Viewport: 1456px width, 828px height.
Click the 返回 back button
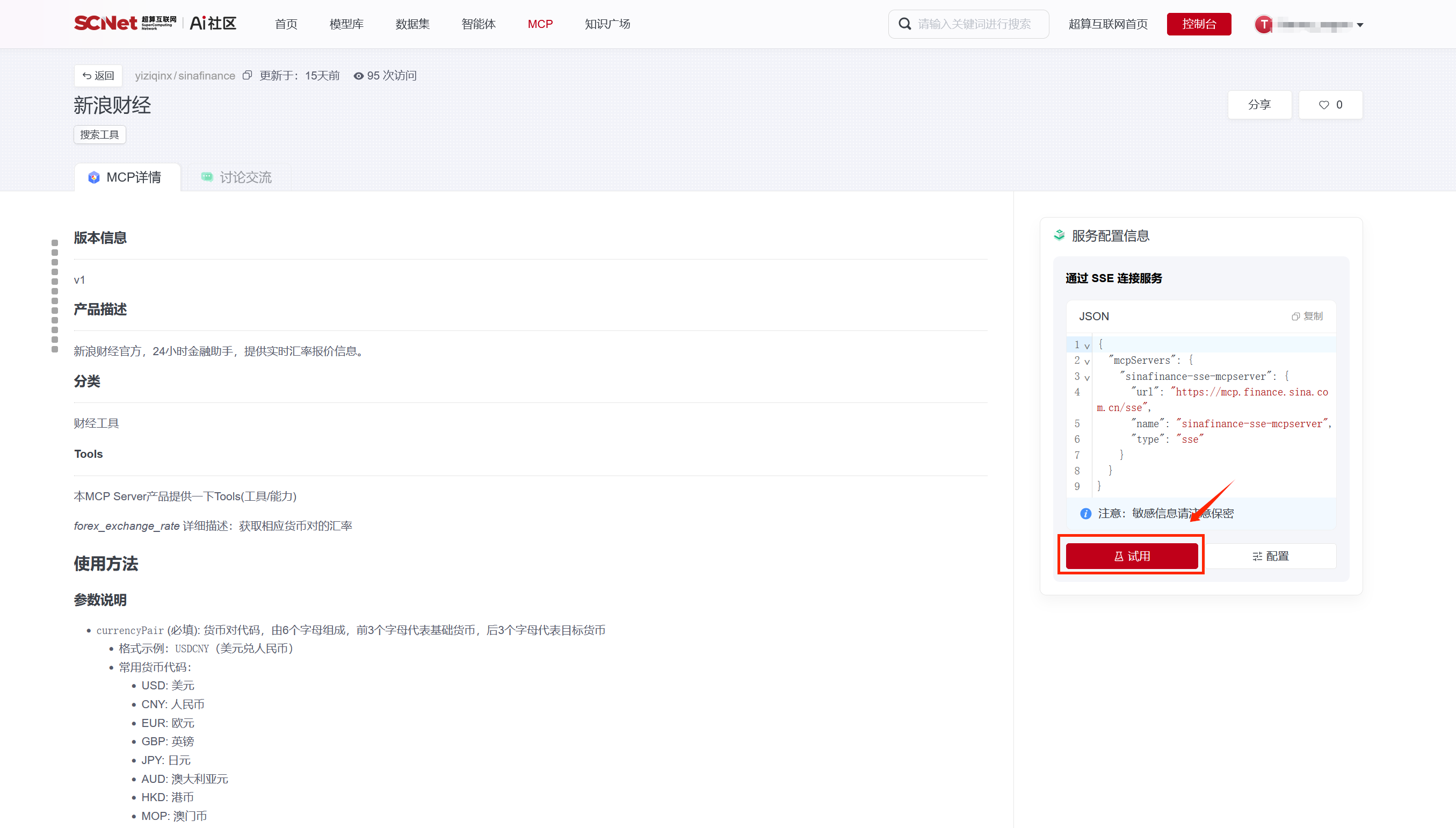[98, 76]
